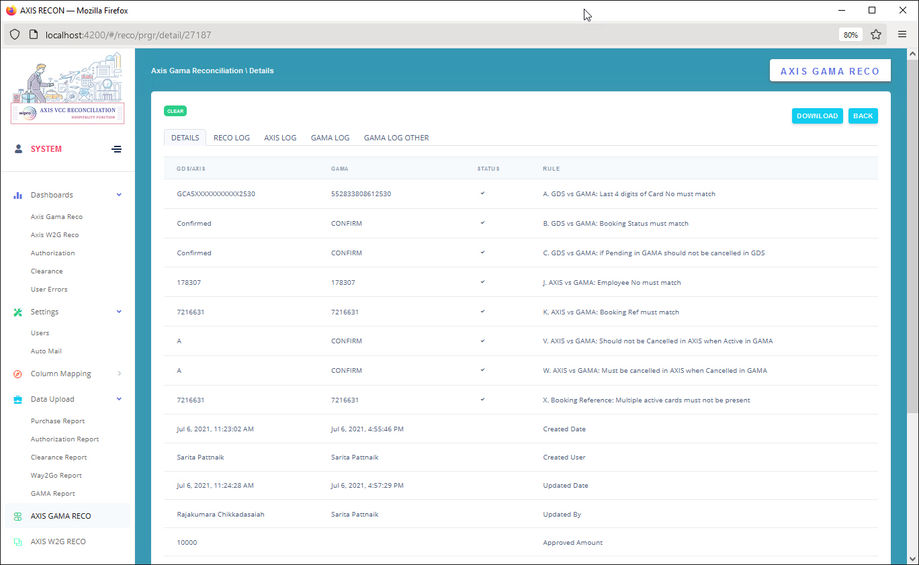
Task: Click the status checkmark for rule A
Action: click(x=482, y=193)
